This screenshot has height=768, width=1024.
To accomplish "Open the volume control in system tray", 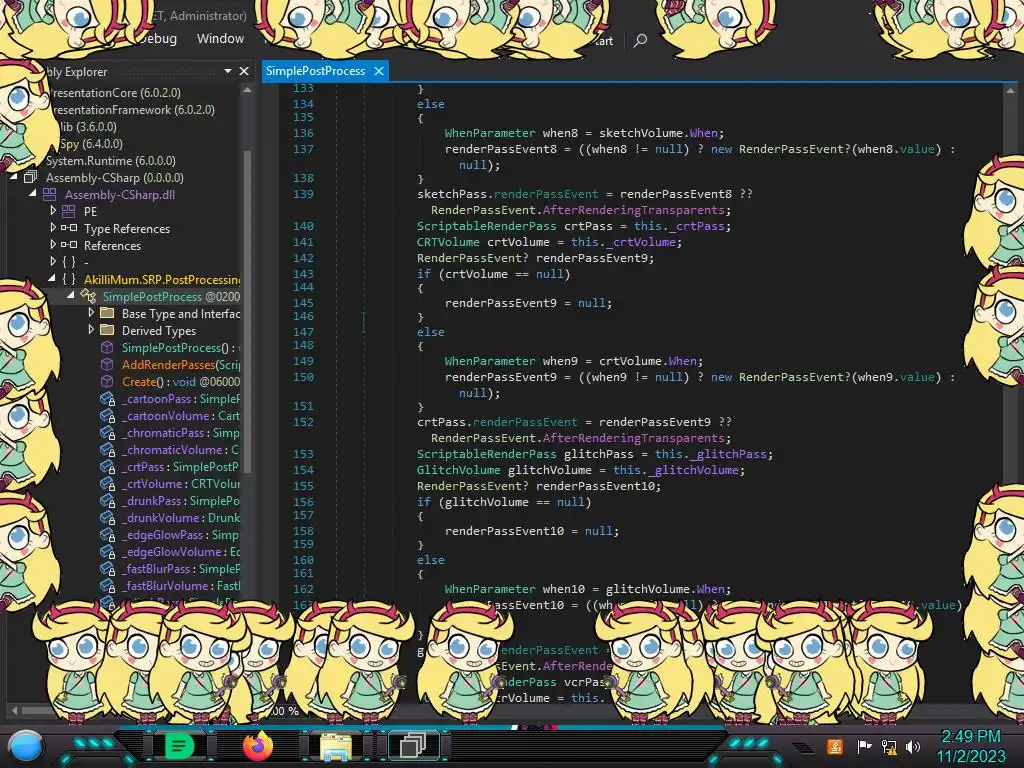I will pos(913,746).
